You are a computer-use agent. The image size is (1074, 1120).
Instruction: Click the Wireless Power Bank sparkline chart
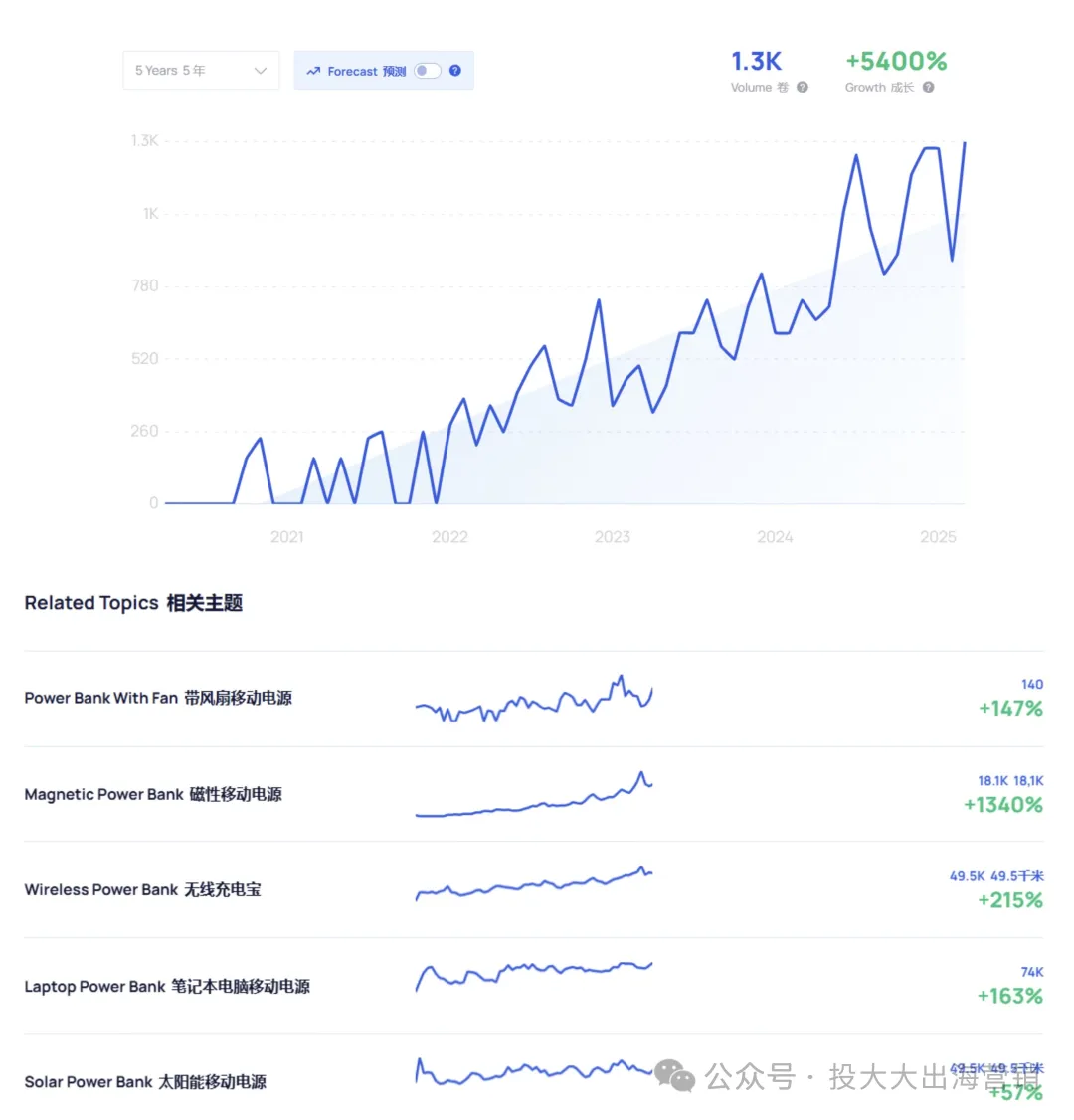point(534,884)
